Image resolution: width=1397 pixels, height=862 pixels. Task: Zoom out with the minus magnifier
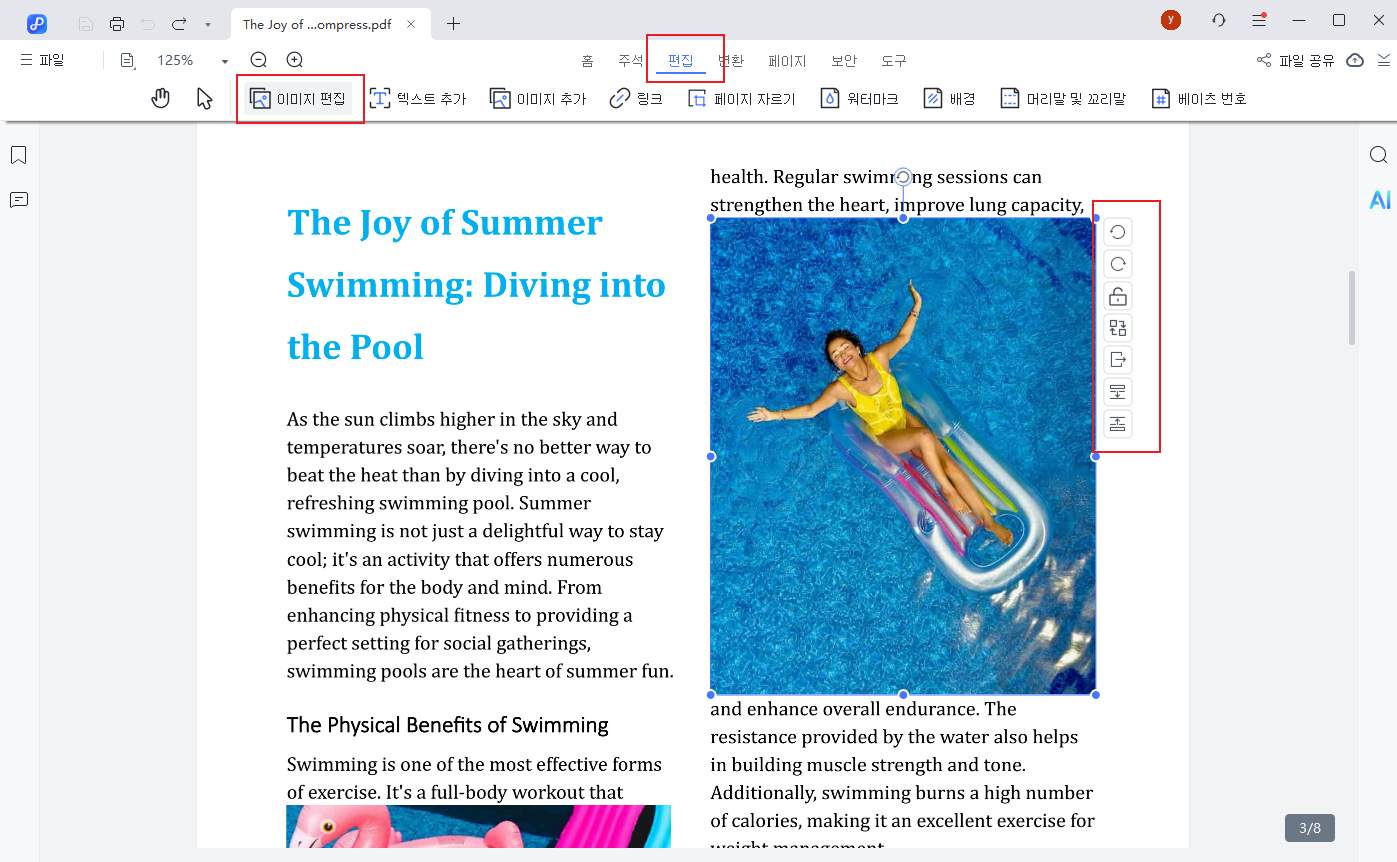click(x=258, y=60)
